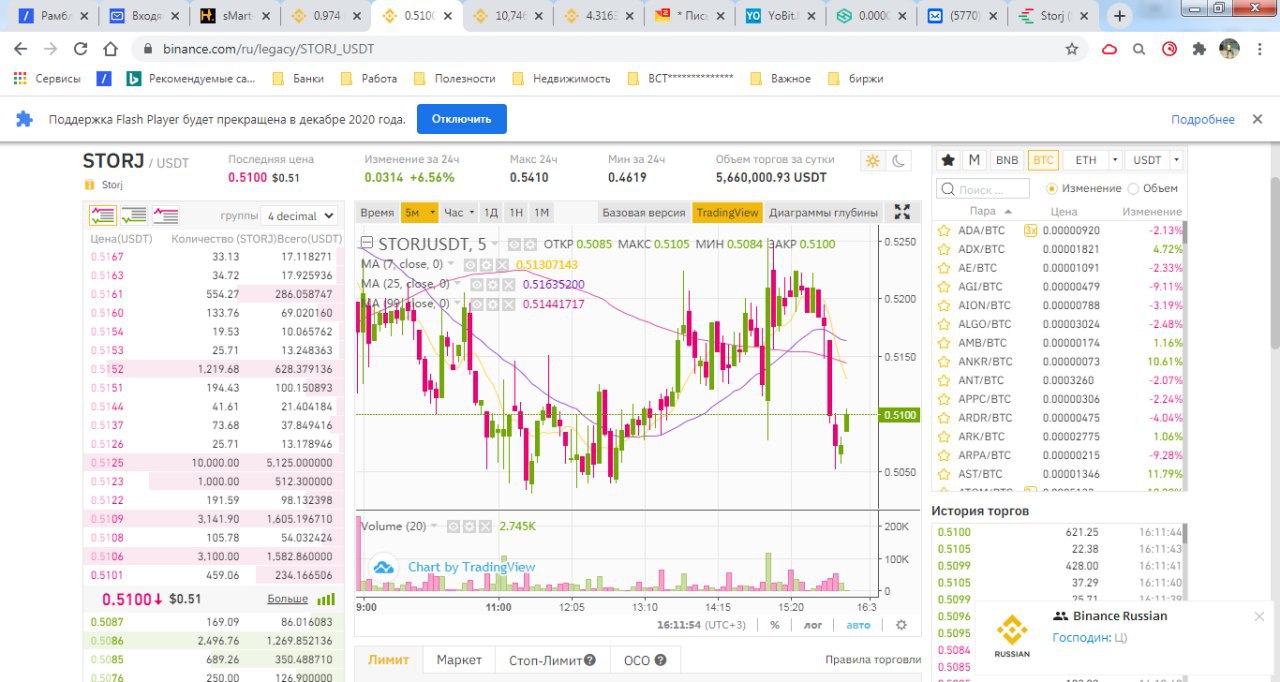Switch to the Стоп-Лимит order tab
1280x682 pixels.
552,660
